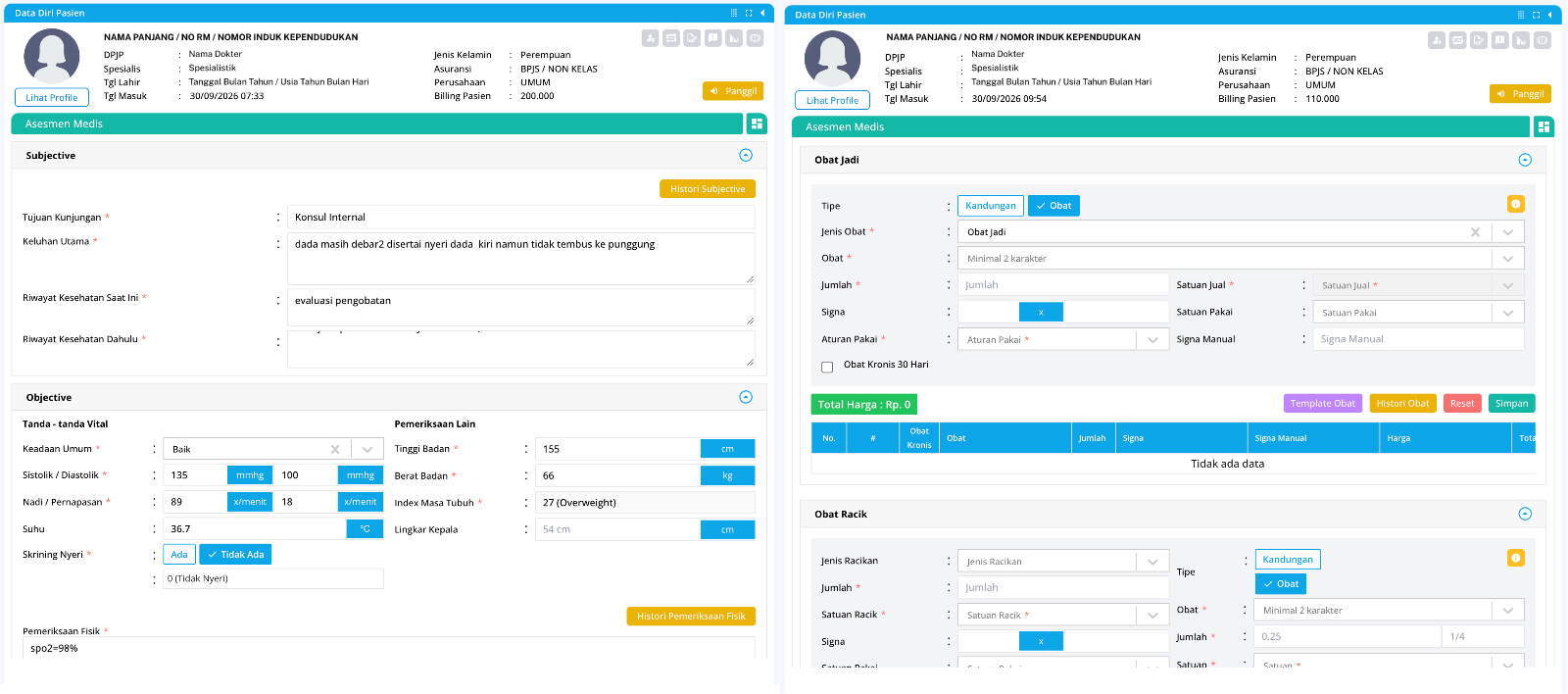Click the Reset button in Obat Jadi
1568x694 pixels.
tap(1462, 403)
